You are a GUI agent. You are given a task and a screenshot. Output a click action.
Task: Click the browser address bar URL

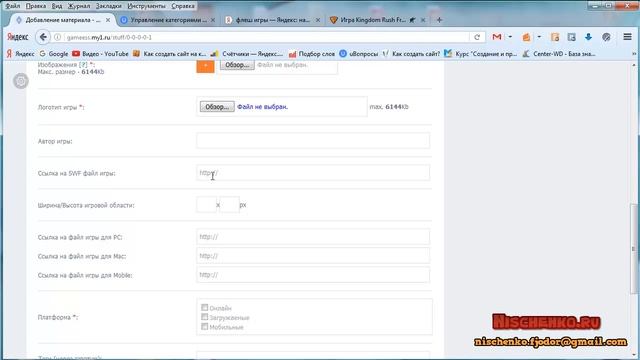(x=109, y=37)
